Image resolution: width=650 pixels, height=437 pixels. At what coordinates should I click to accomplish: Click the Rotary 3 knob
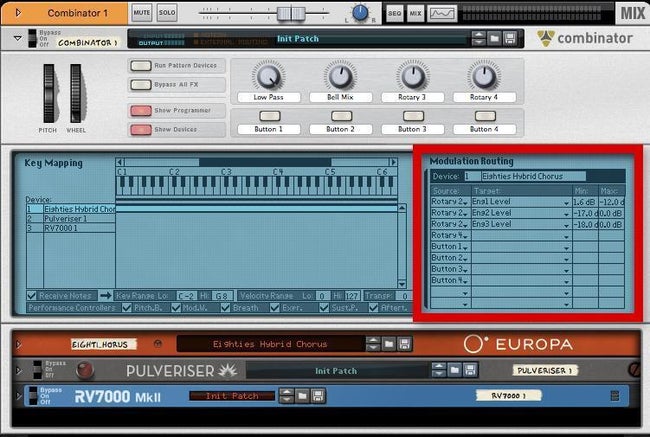click(412, 77)
